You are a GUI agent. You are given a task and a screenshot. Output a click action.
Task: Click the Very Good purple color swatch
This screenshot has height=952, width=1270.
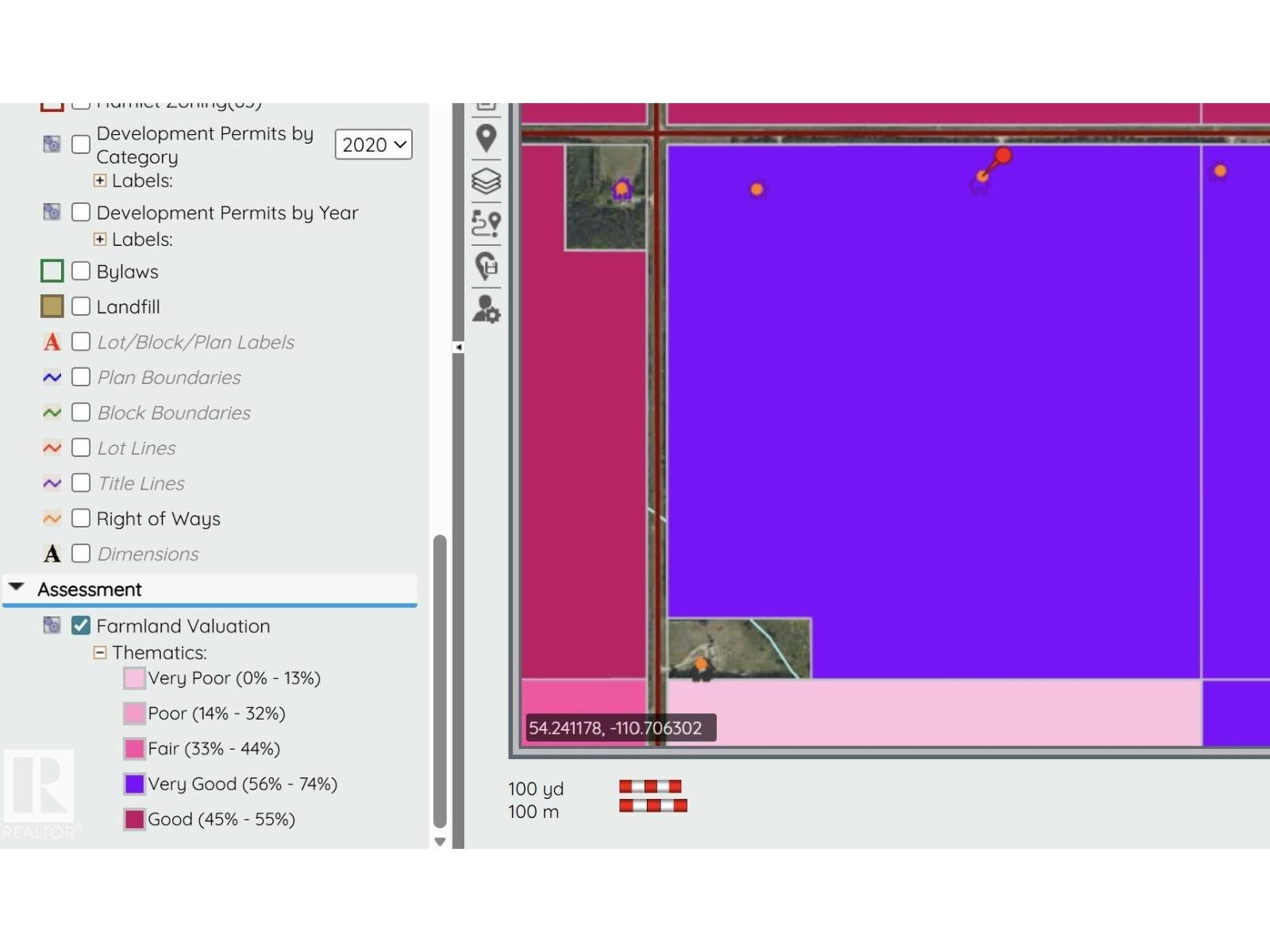click(x=134, y=784)
